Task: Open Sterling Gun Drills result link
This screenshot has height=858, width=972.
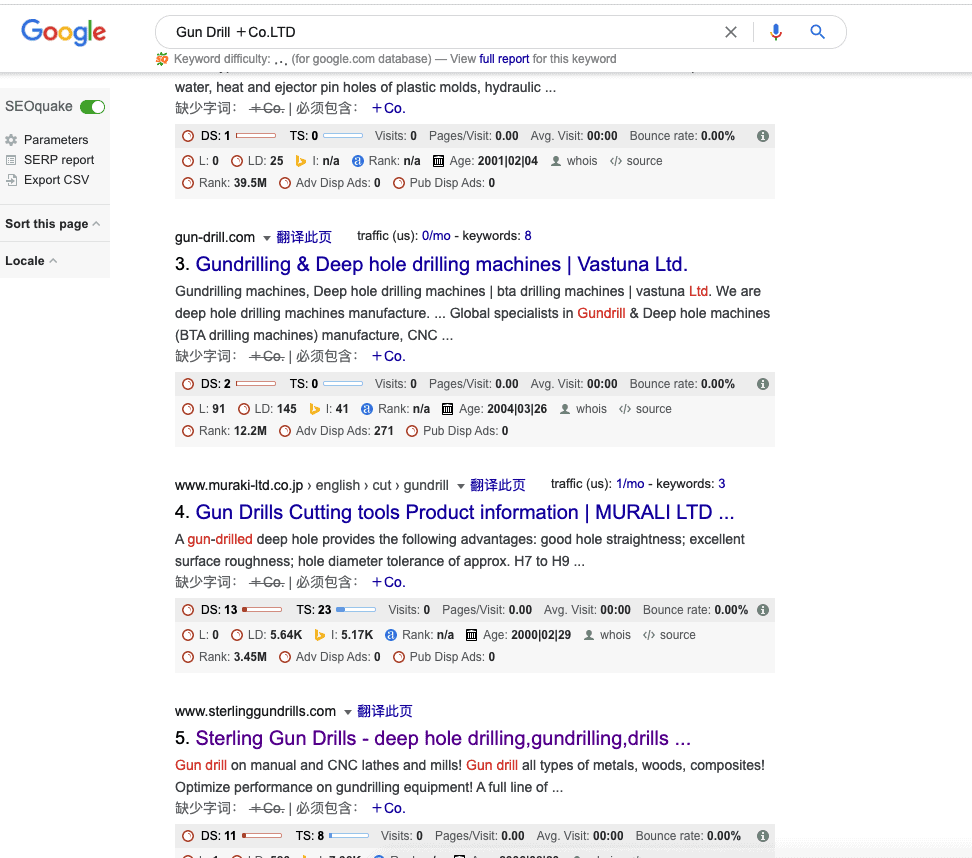Action: (443, 738)
